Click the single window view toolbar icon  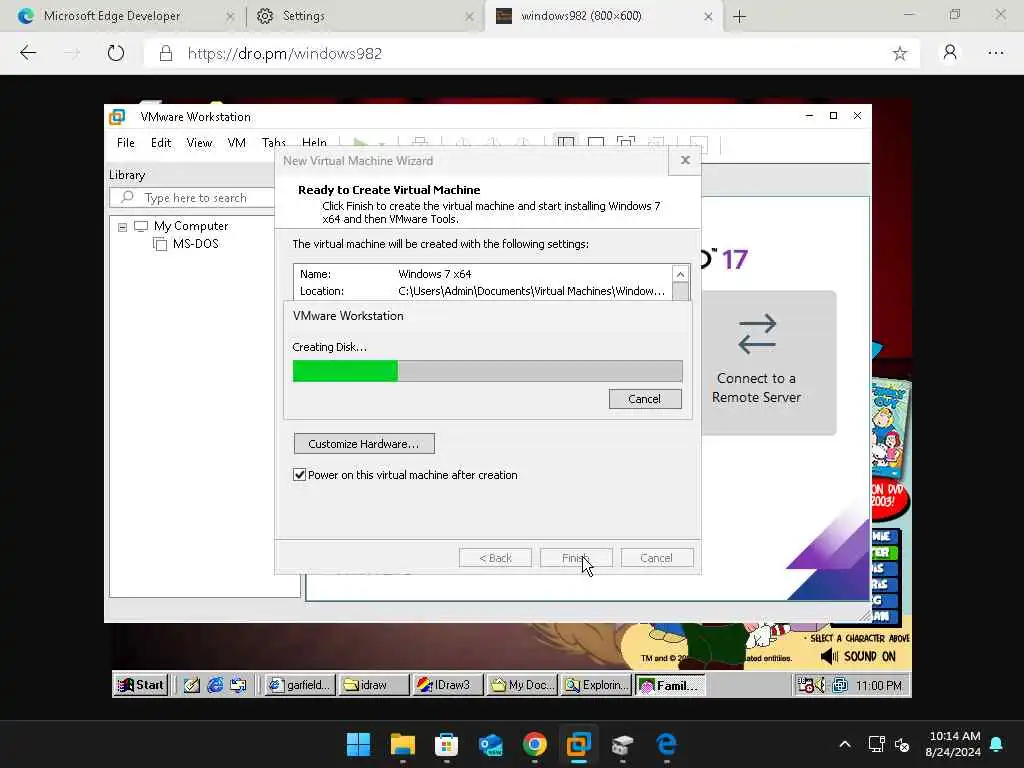pos(596,142)
